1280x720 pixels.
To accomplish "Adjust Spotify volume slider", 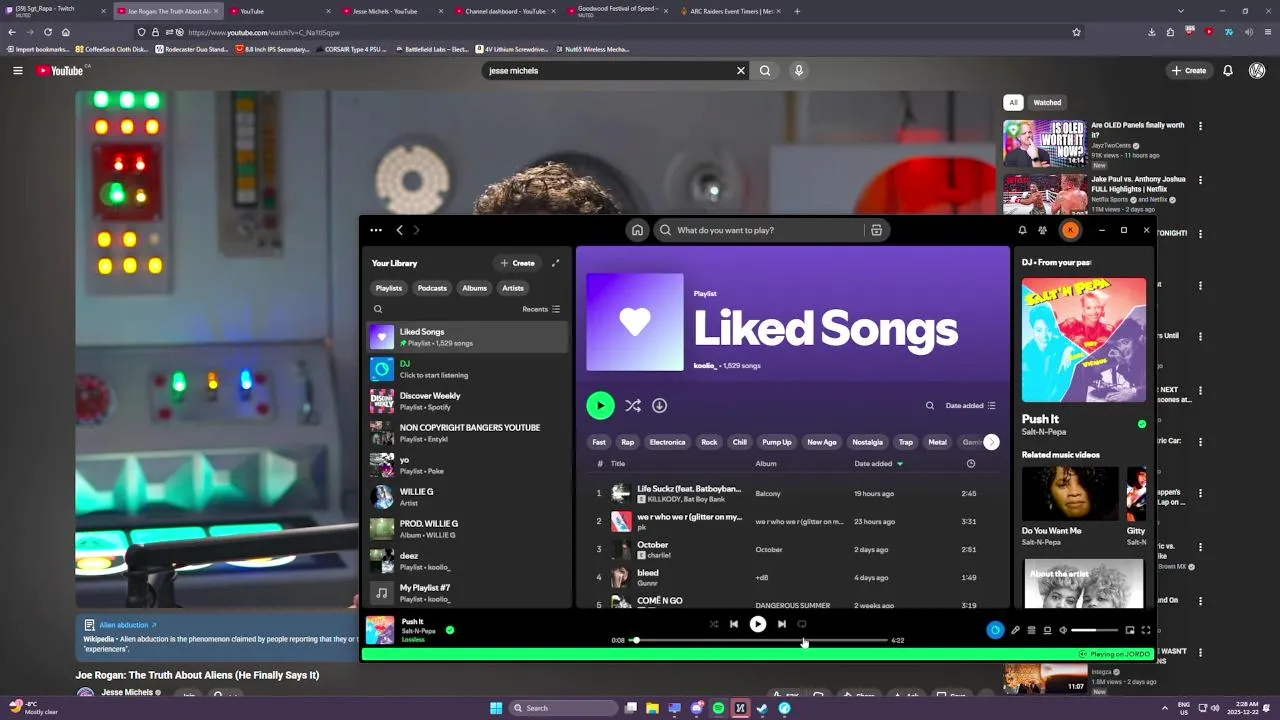I will click(x=1096, y=630).
